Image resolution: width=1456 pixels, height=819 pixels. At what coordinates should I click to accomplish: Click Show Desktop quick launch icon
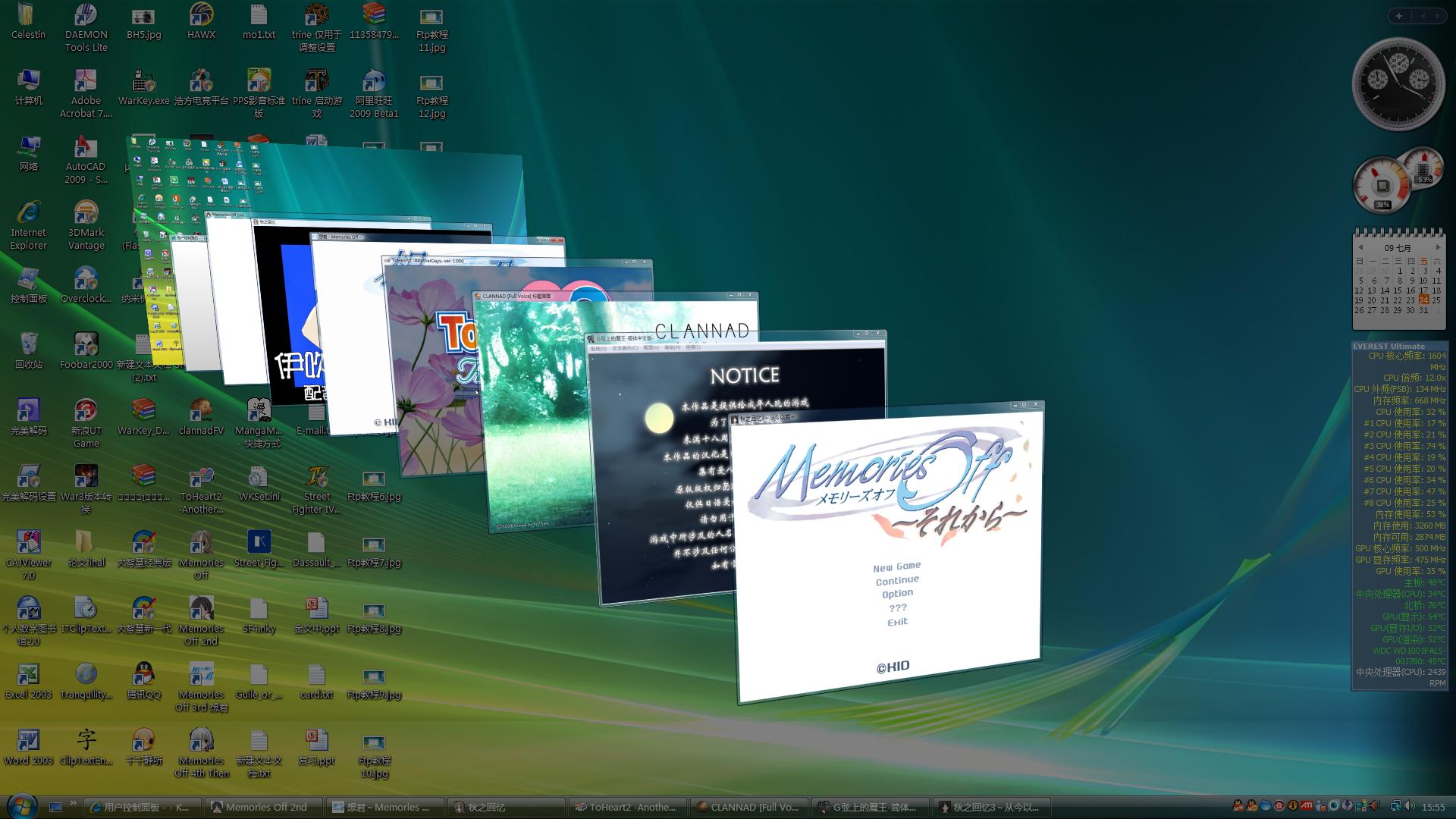tap(55, 808)
